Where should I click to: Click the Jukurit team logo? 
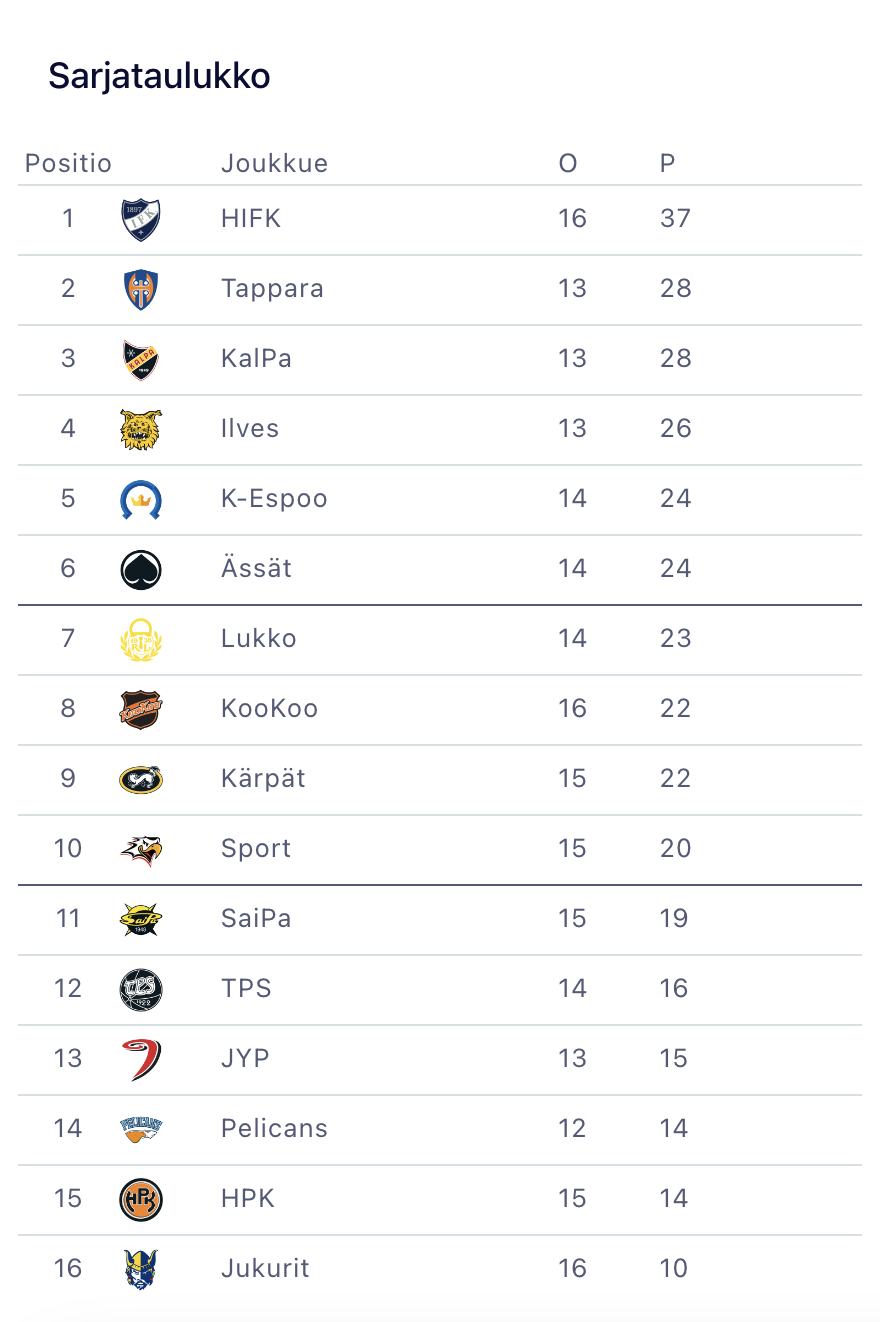point(140,1269)
